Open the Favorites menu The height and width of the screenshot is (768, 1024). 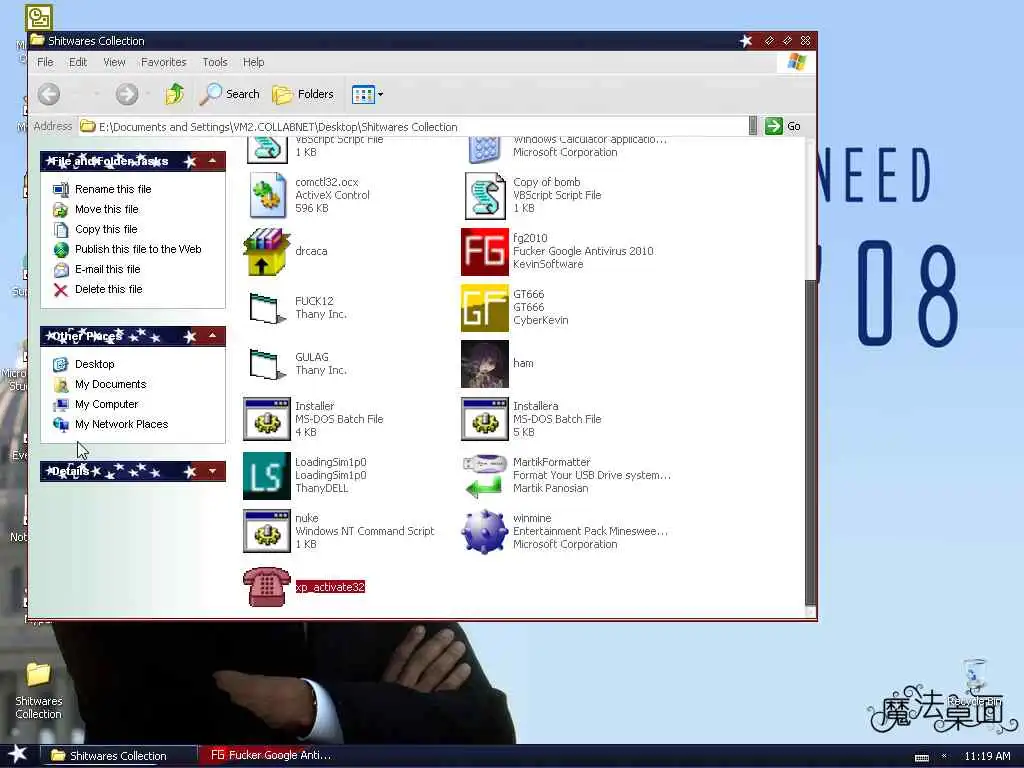[163, 62]
